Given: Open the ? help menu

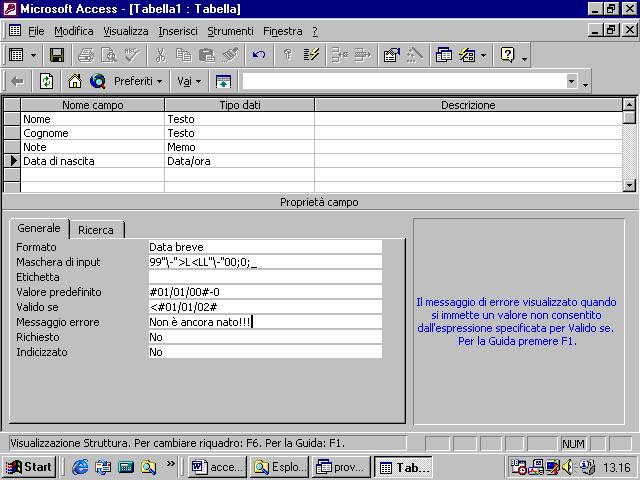Looking at the screenshot, I should [x=315, y=31].
